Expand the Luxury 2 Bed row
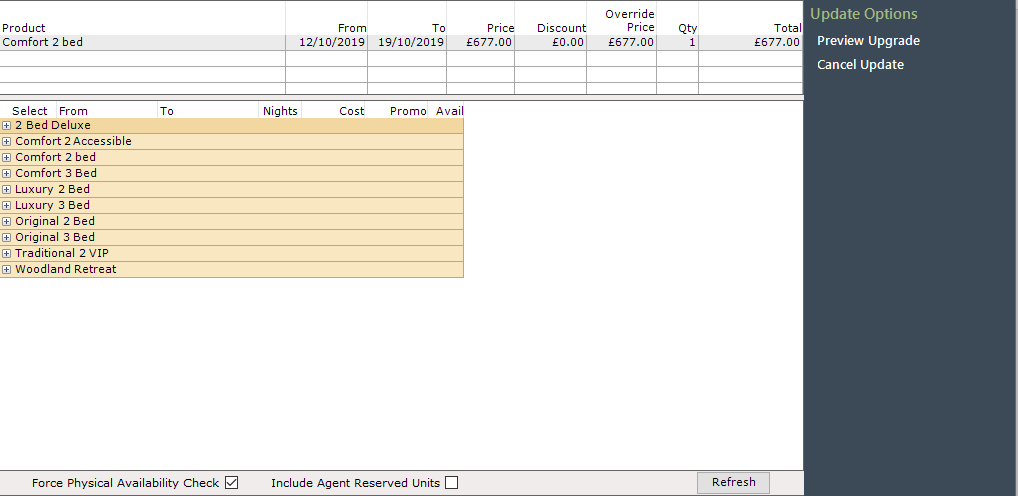This screenshot has width=1018, height=496. tap(6, 190)
